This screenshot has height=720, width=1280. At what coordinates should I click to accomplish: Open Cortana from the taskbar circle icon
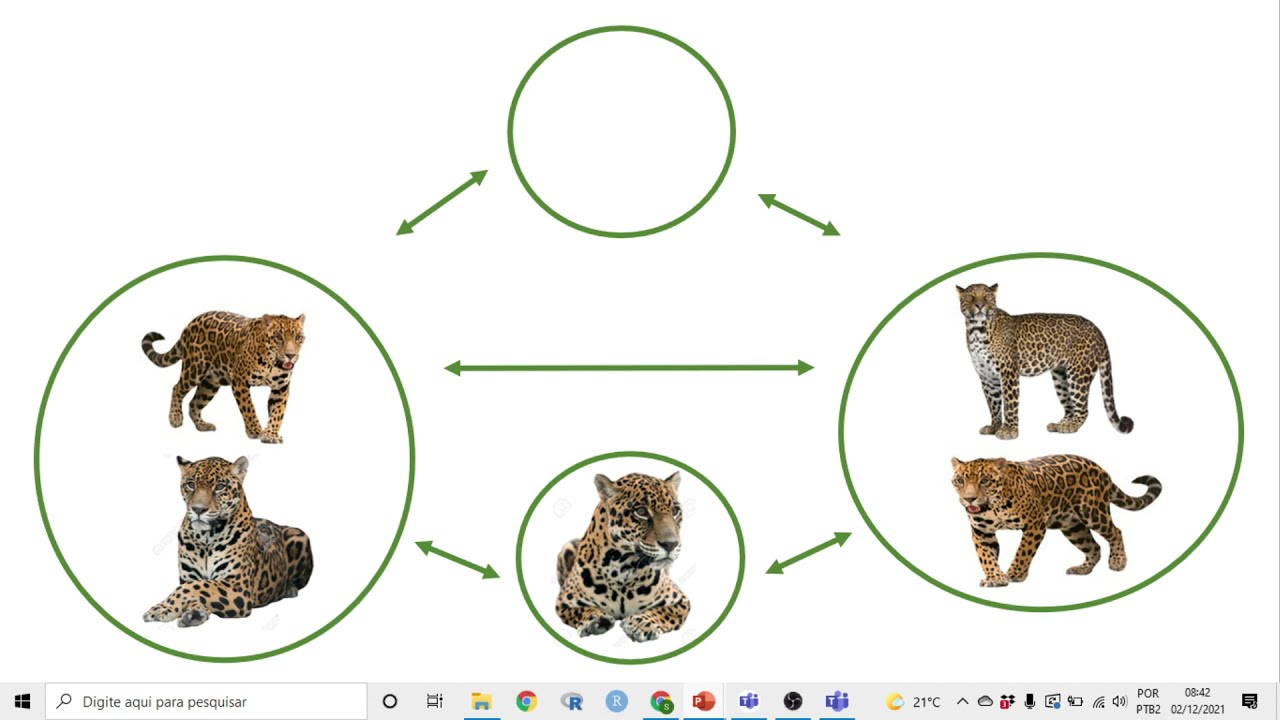390,701
